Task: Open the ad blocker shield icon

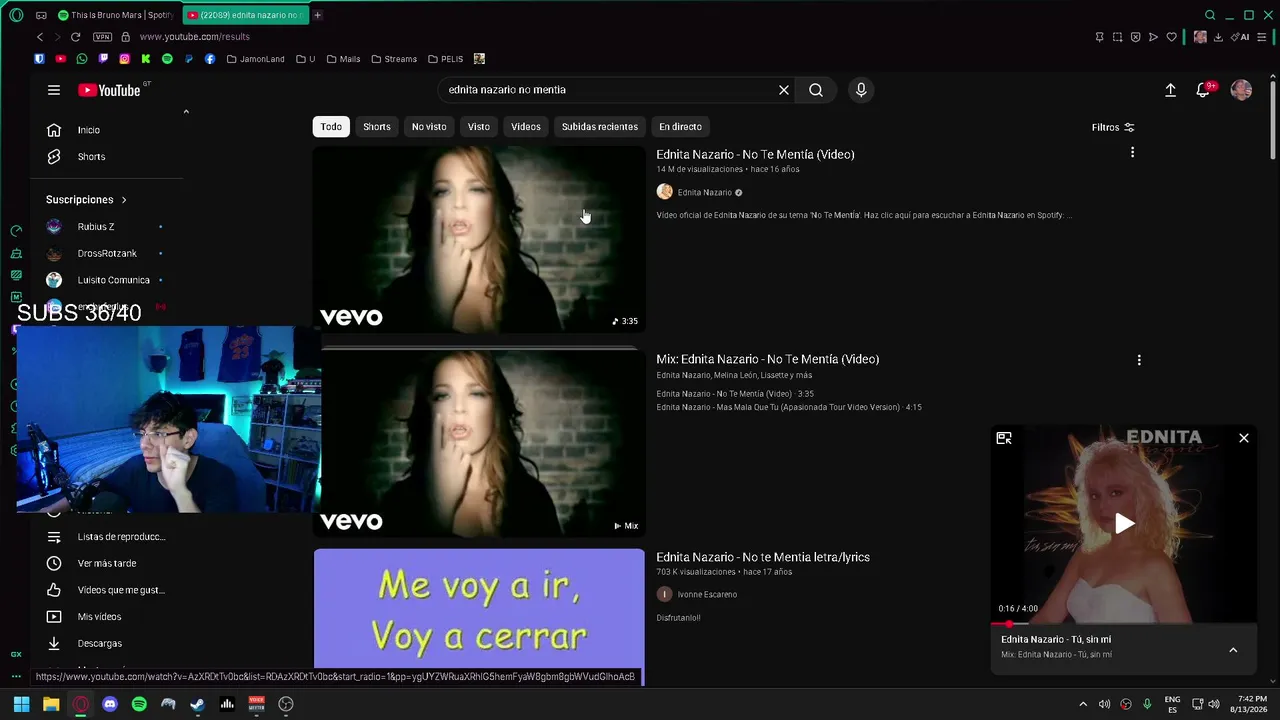Action: tap(1135, 37)
